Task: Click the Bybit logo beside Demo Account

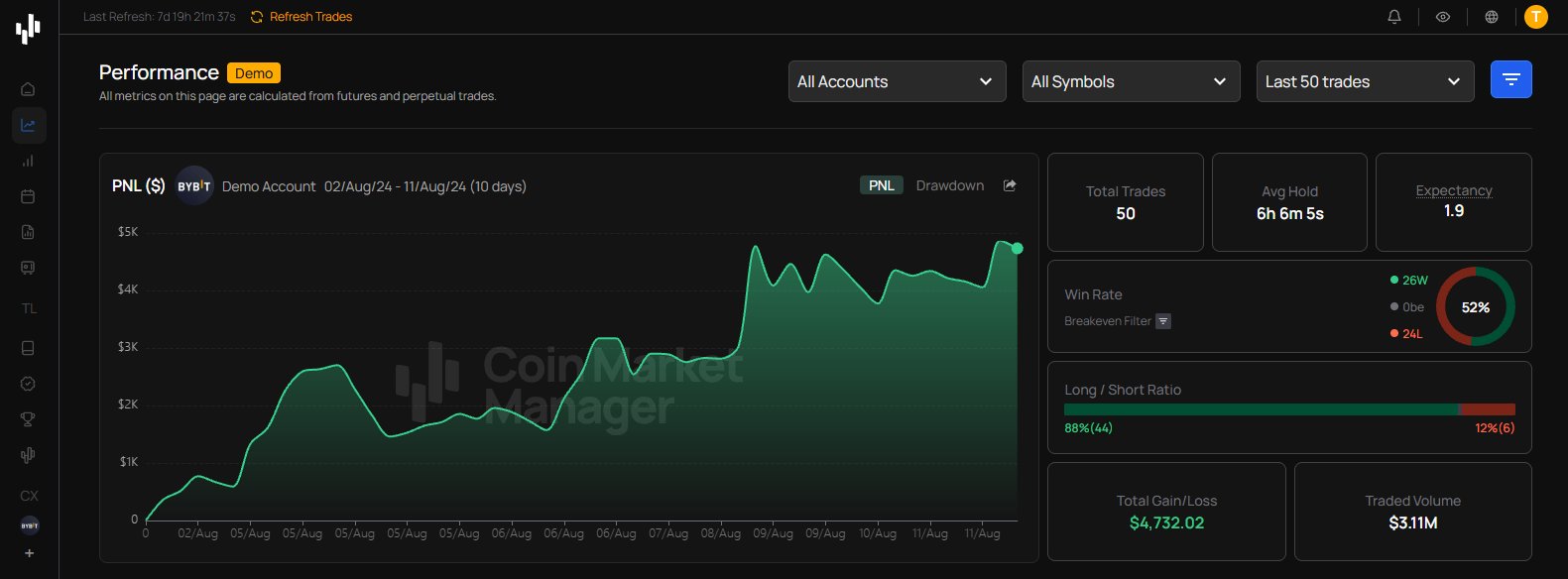Action: click(194, 185)
